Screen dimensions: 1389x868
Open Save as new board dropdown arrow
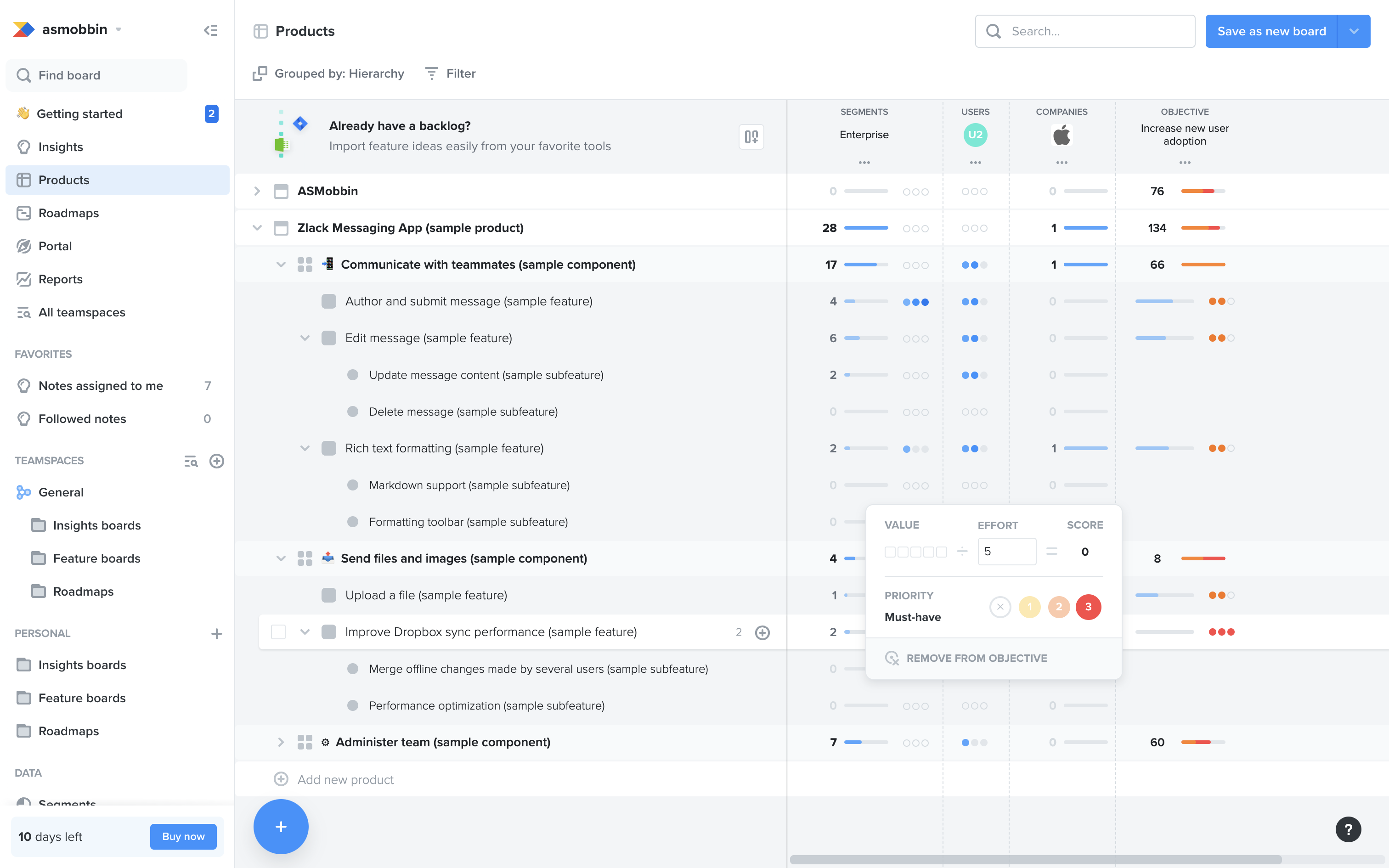point(1354,31)
